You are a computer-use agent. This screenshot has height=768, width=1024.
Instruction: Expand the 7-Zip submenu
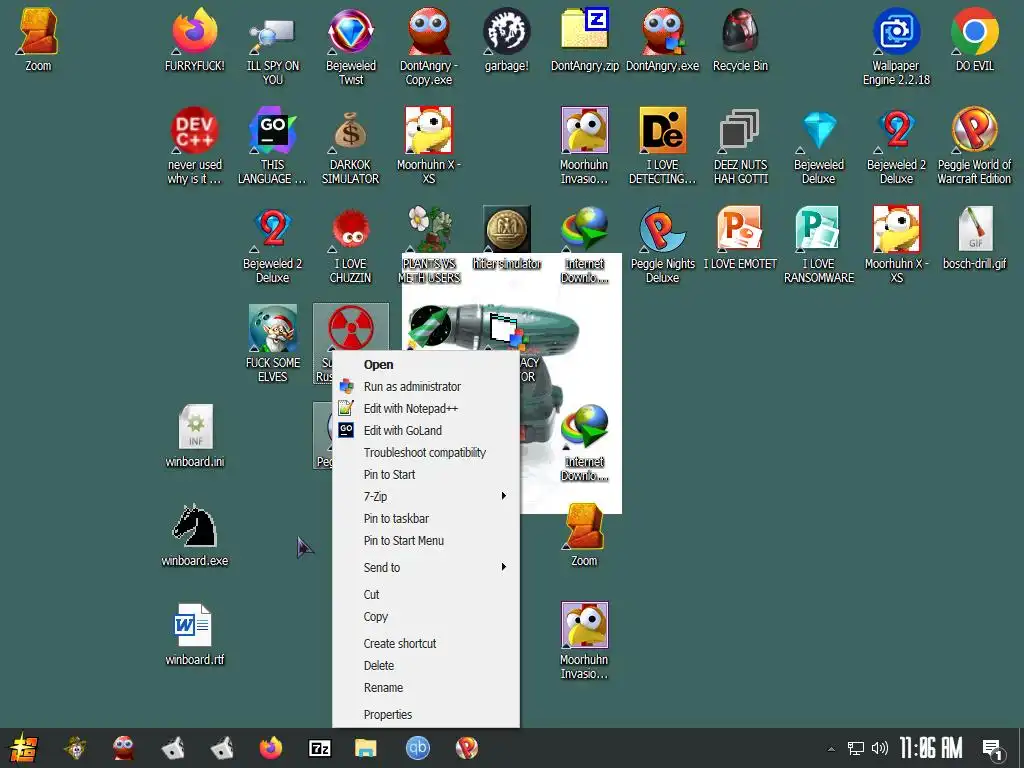[426, 496]
